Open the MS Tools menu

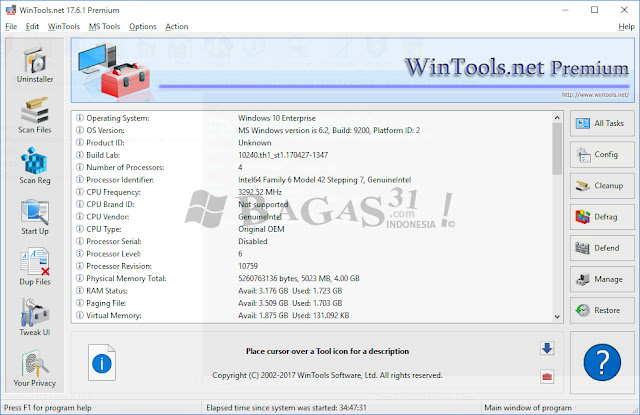pos(104,27)
